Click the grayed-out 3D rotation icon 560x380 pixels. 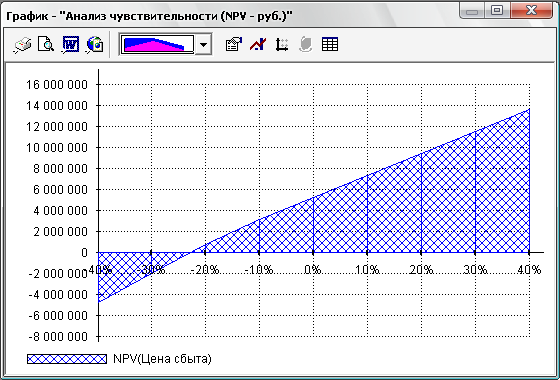point(305,45)
